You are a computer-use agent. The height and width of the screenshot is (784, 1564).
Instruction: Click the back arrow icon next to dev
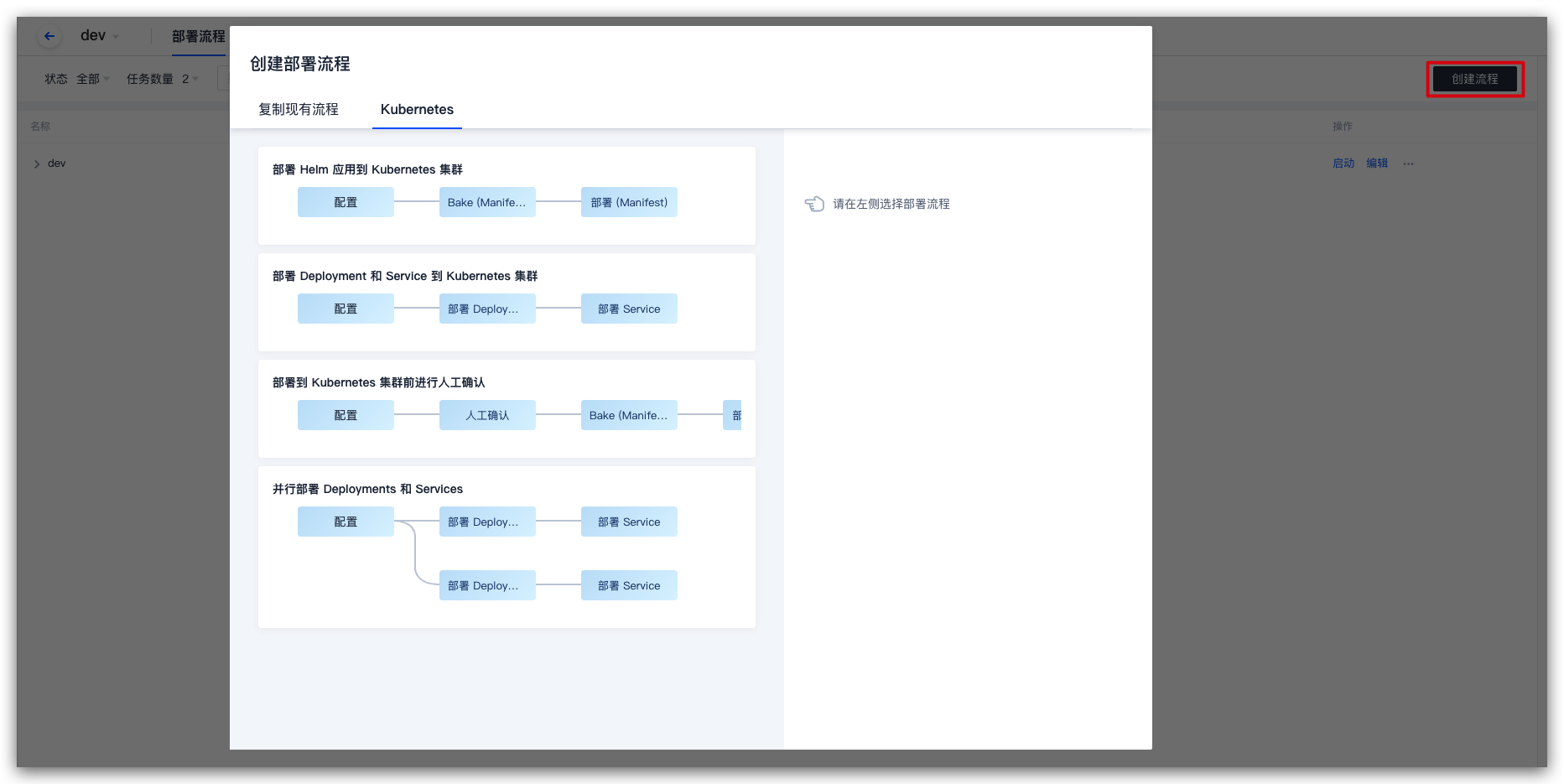(x=49, y=36)
